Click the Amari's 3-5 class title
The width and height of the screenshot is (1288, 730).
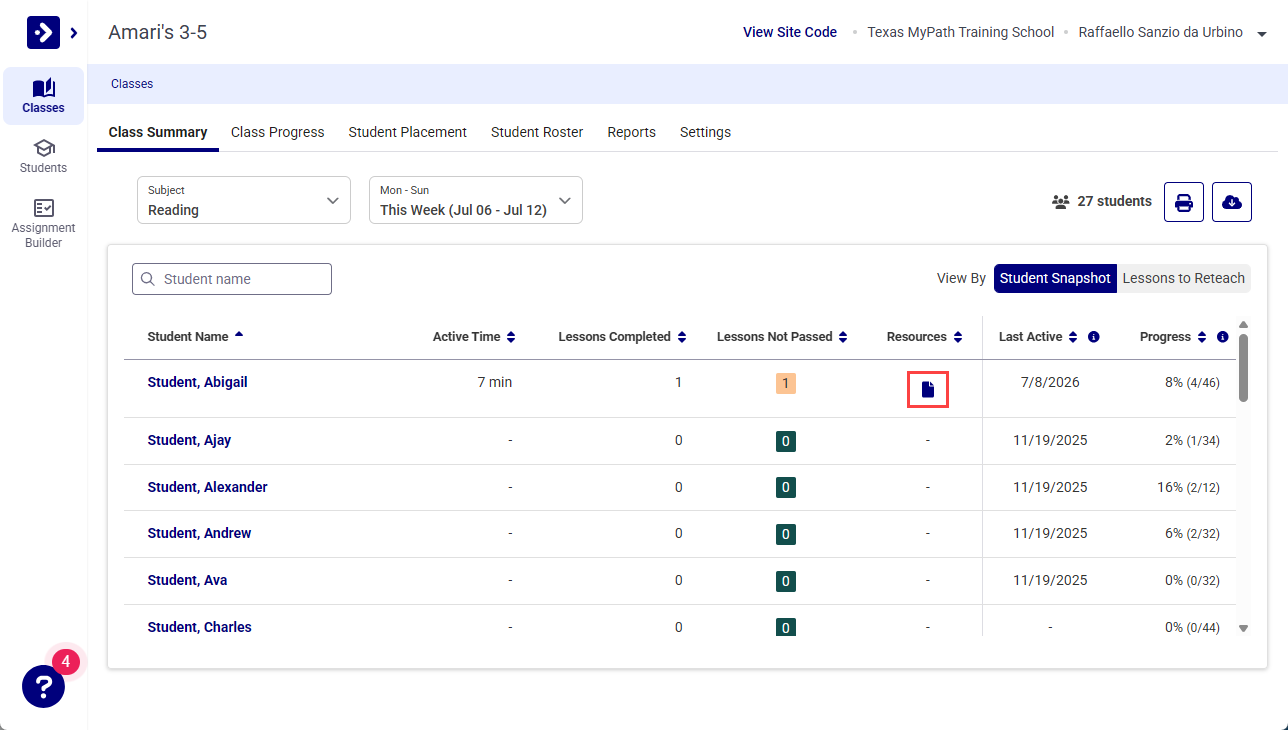pos(158,32)
